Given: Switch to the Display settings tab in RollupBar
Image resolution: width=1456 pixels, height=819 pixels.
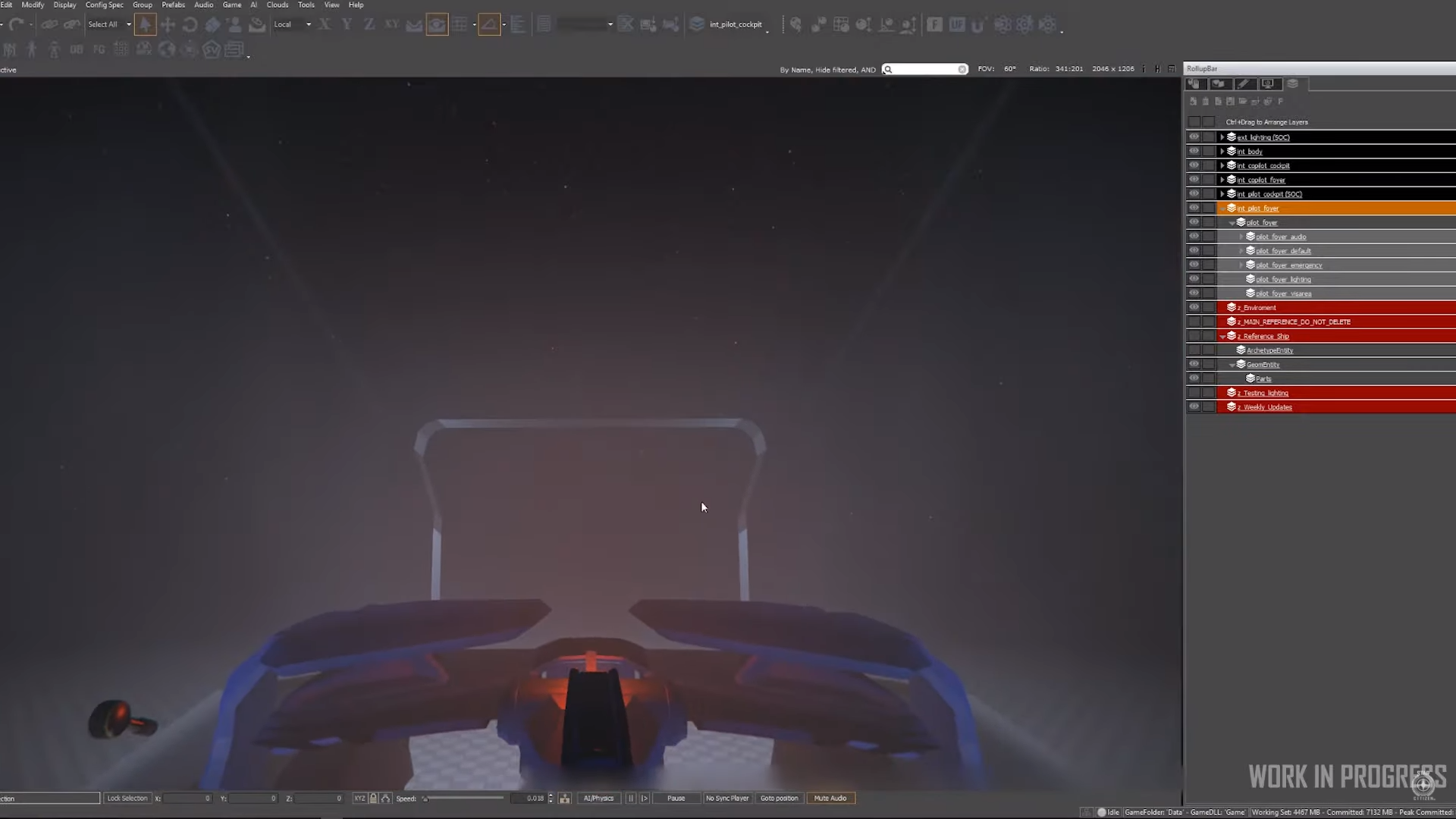Looking at the screenshot, I should (x=1268, y=84).
